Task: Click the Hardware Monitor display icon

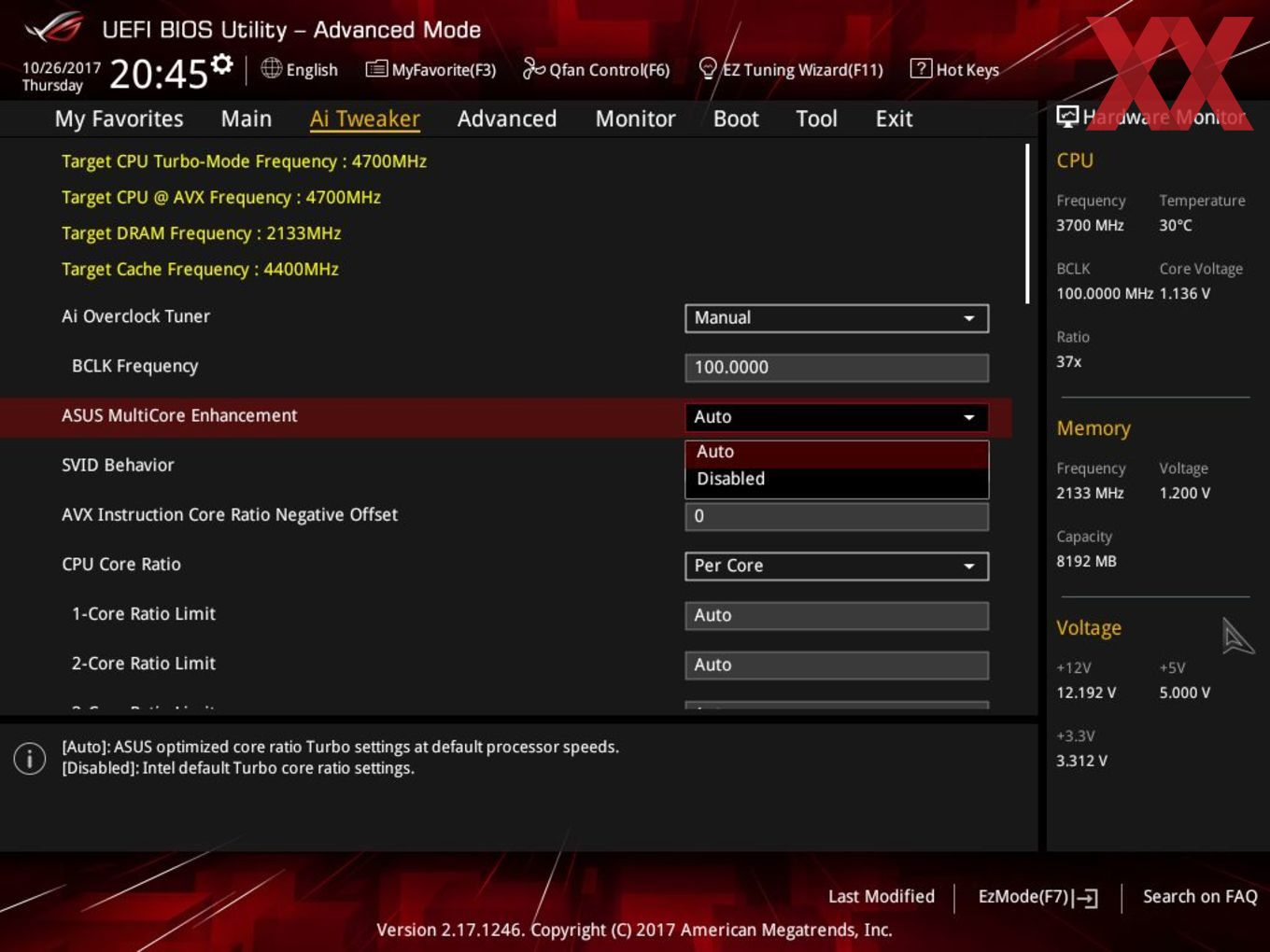Action: pyautogui.click(x=1067, y=116)
